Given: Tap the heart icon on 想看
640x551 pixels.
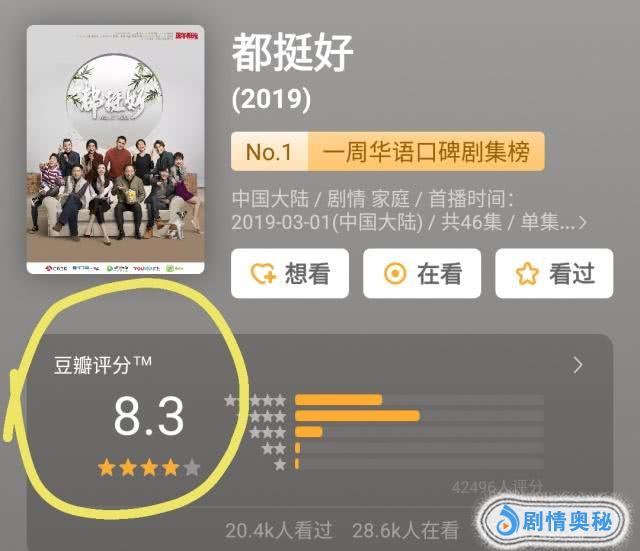Looking at the screenshot, I should click(x=263, y=273).
